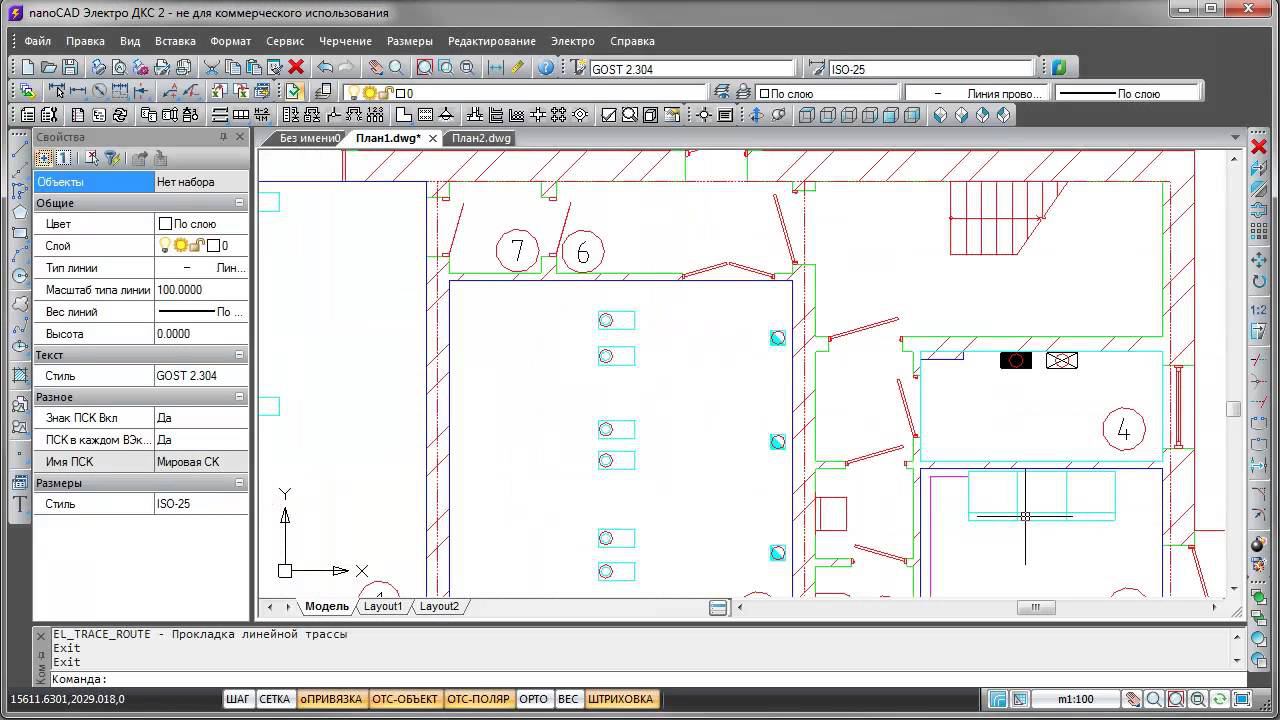Click the Undo arrow icon

(x=325, y=68)
